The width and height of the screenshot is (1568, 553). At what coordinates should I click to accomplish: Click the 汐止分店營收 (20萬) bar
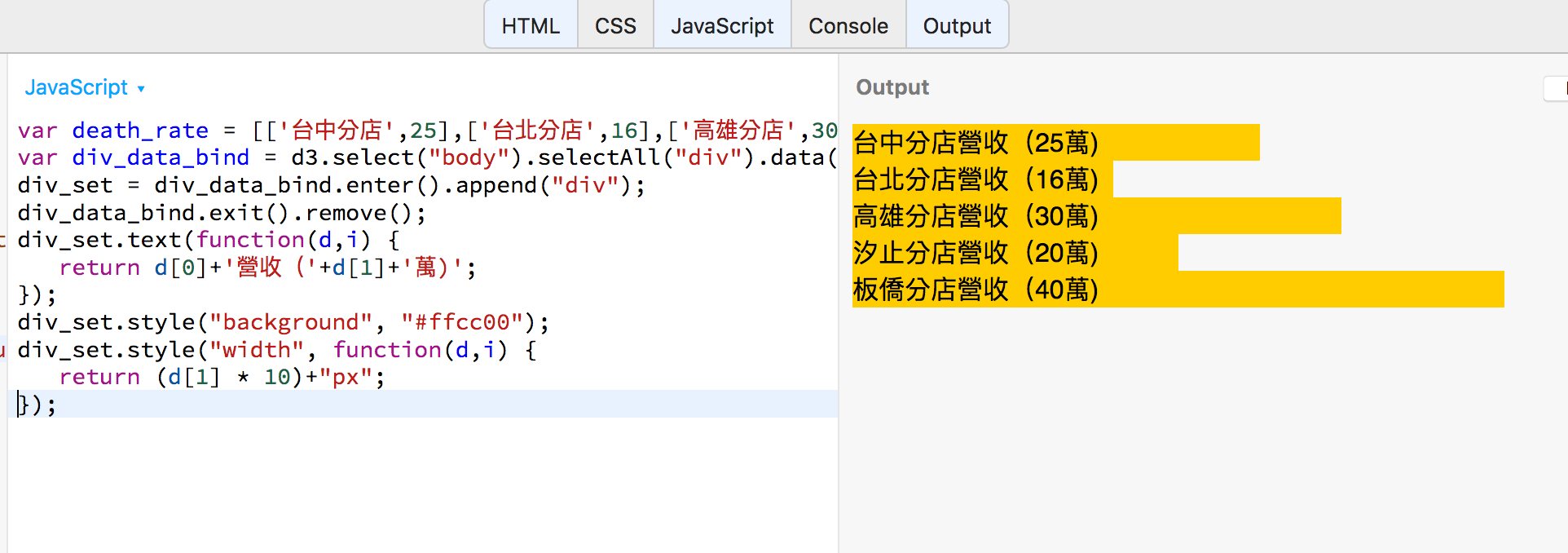tap(1015, 253)
